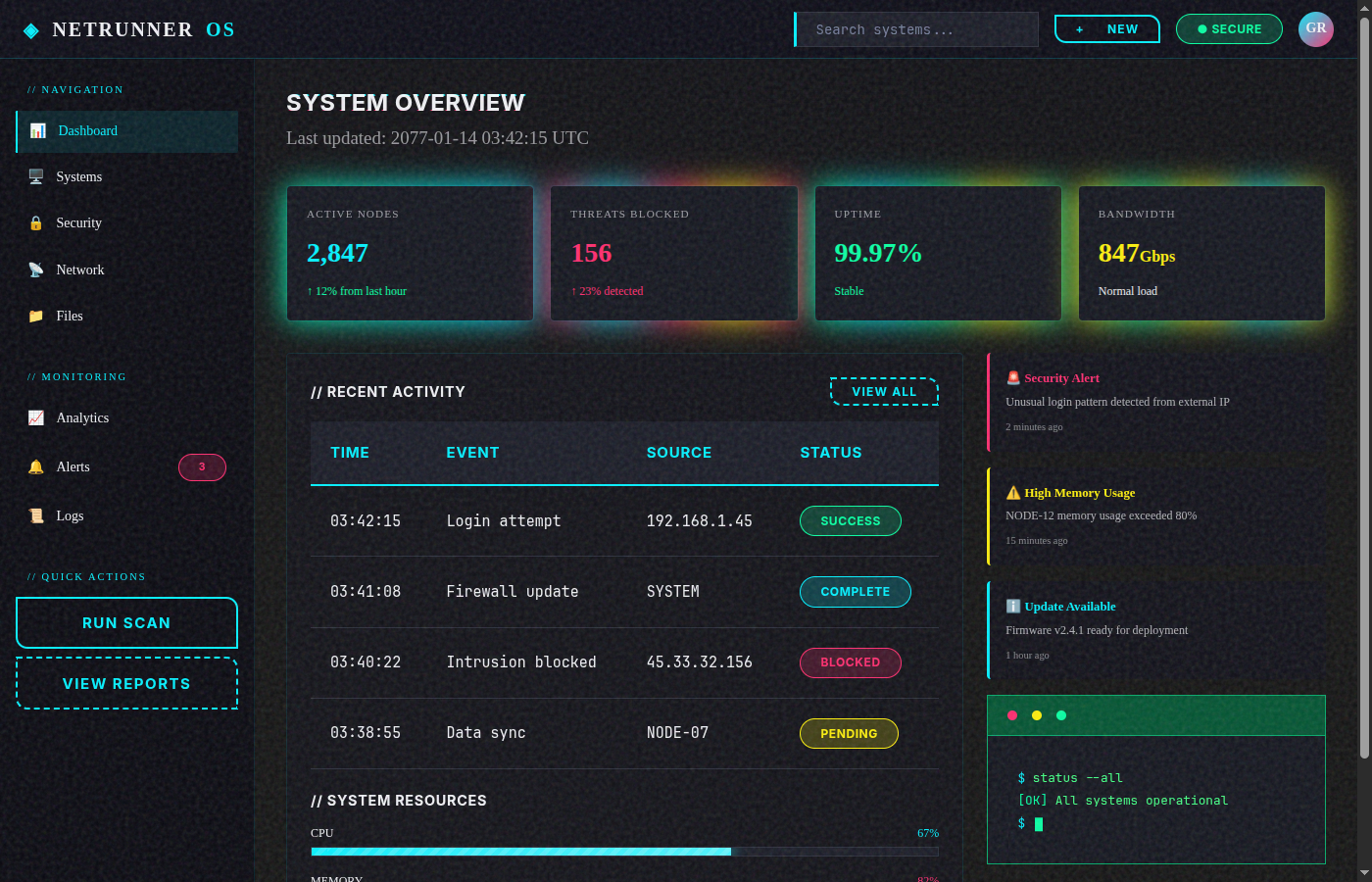
Task: Click the Network satellite dish icon
Action: (36, 269)
